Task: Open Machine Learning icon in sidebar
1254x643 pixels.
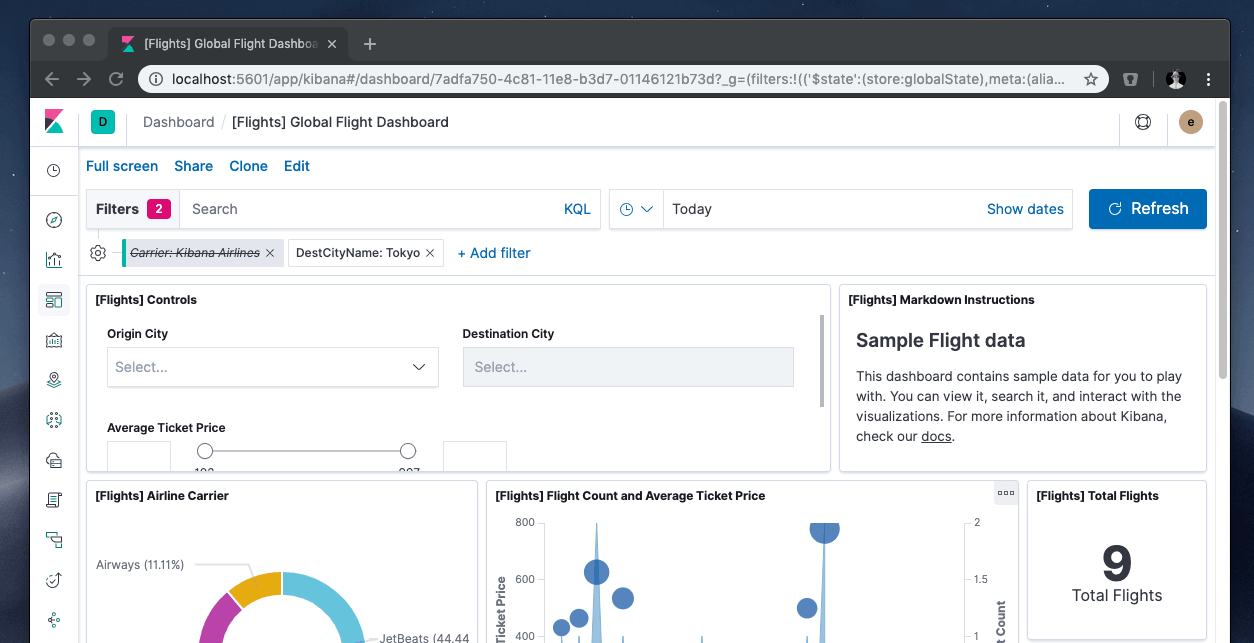Action: (x=54, y=420)
